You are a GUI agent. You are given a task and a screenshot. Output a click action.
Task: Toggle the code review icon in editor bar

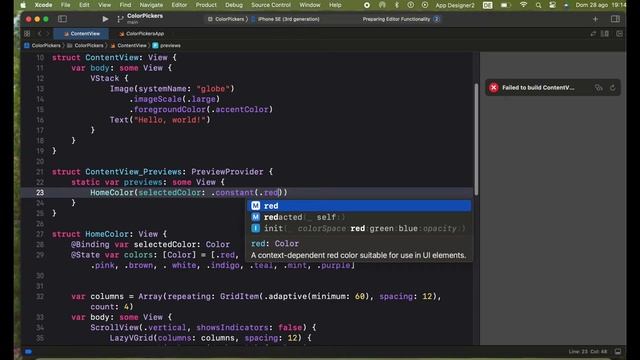[x=593, y=33]
